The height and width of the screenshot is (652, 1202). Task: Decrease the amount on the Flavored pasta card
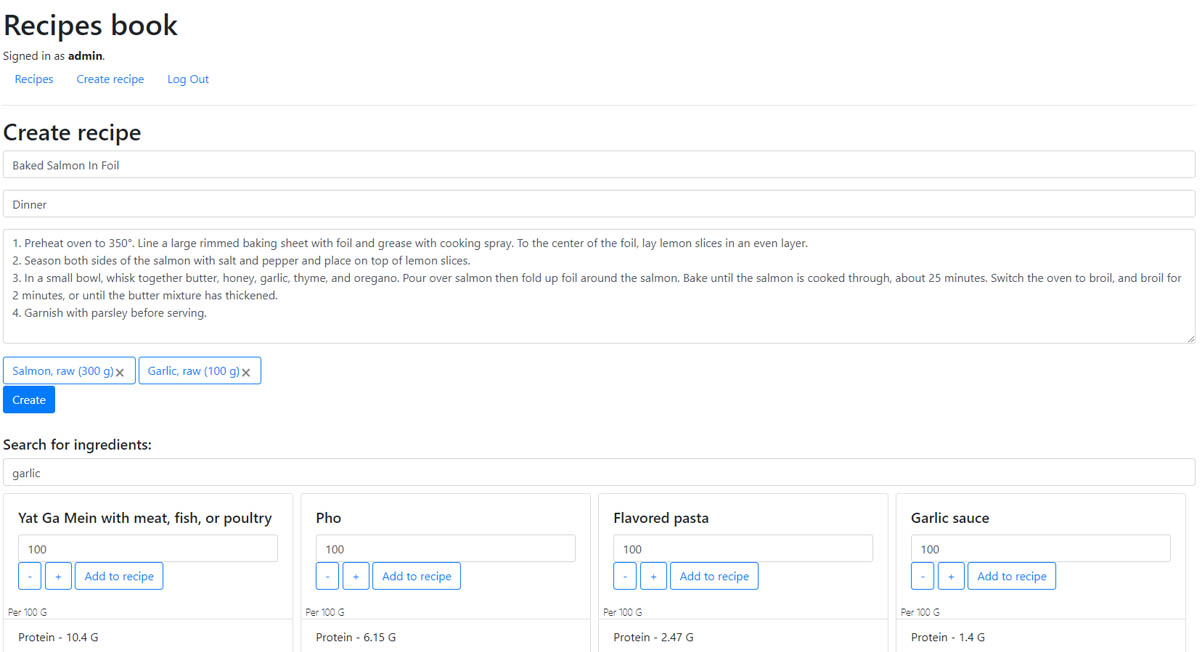point(624,576)
